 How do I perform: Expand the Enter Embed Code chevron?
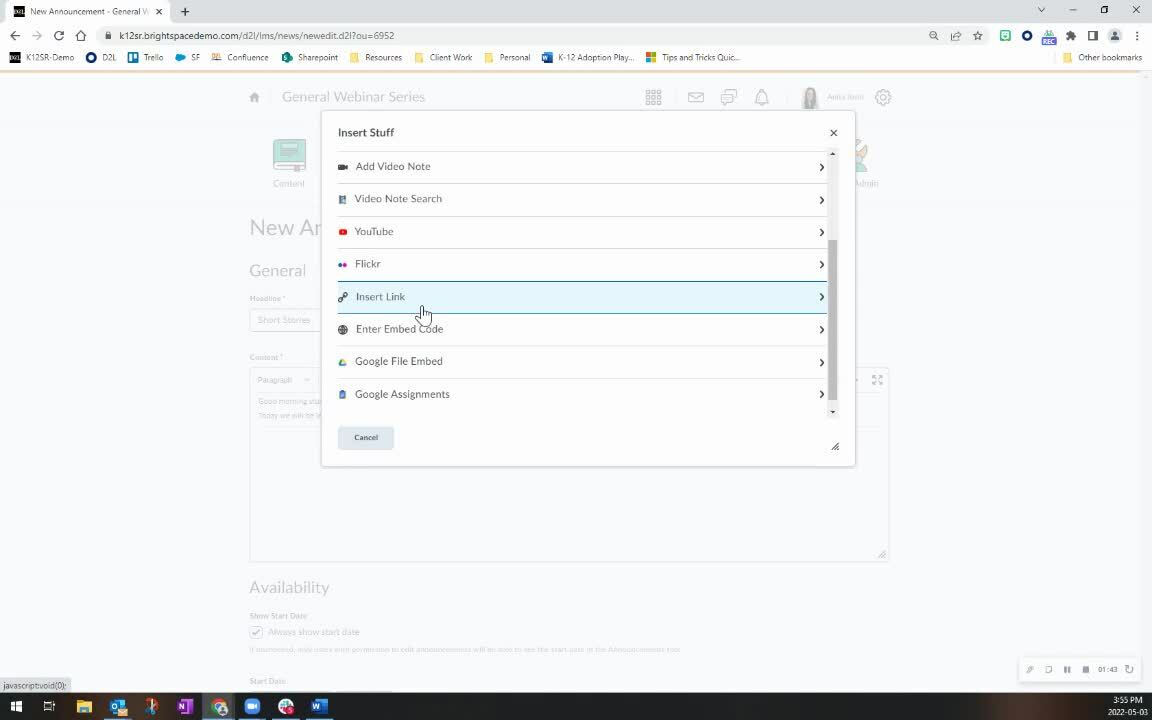tap(821, 330)
